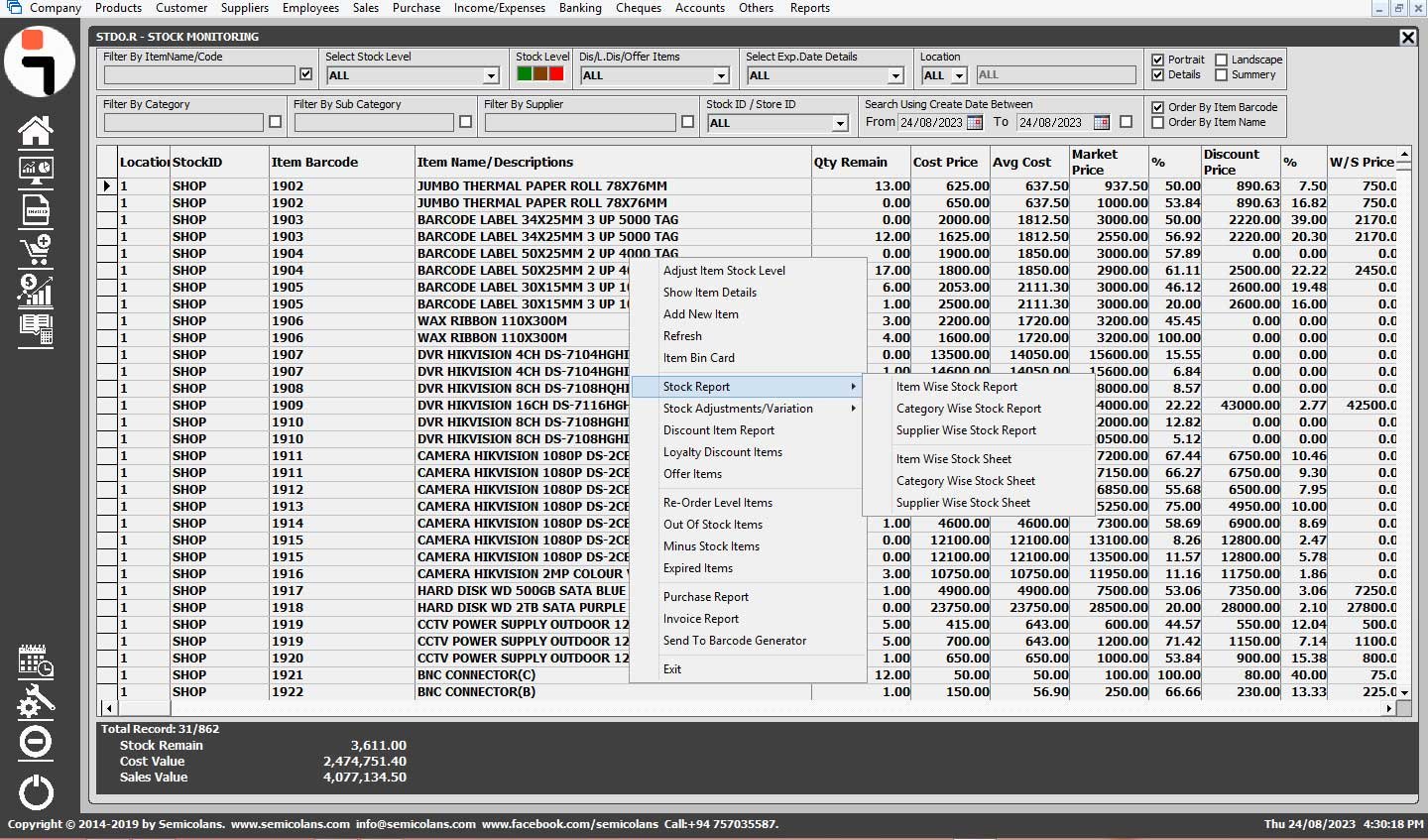Expand the Select Stock Level dropdown
The width and height of the screenshot is (1428, 840).
coord(491,76)
